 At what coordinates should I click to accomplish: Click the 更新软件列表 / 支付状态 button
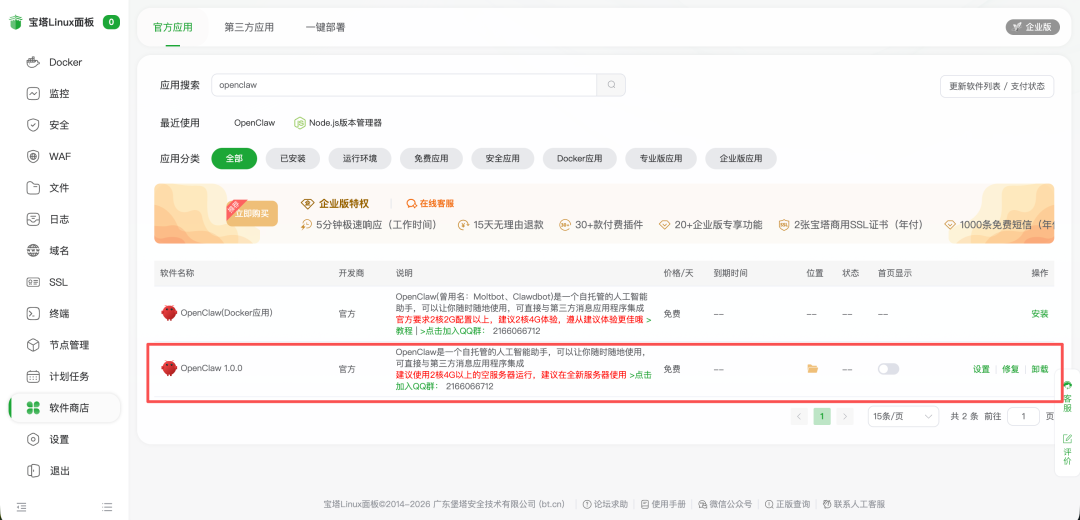point(997,86)
